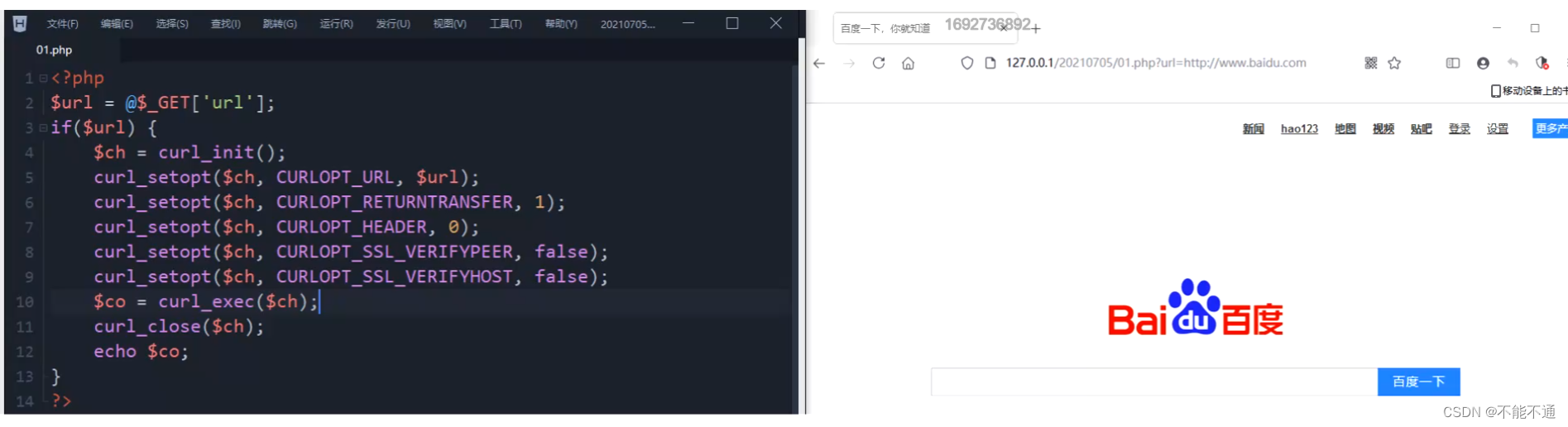Click the 'echo $co;' line of code
1568x427 pixels.
[x=141, y=351]
